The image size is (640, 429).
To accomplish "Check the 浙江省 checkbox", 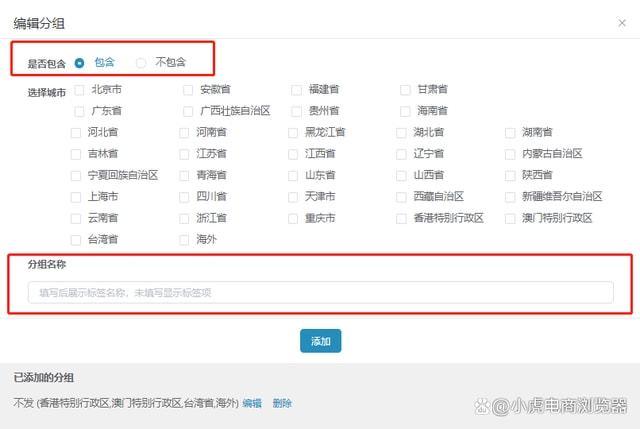I will 185,218.
